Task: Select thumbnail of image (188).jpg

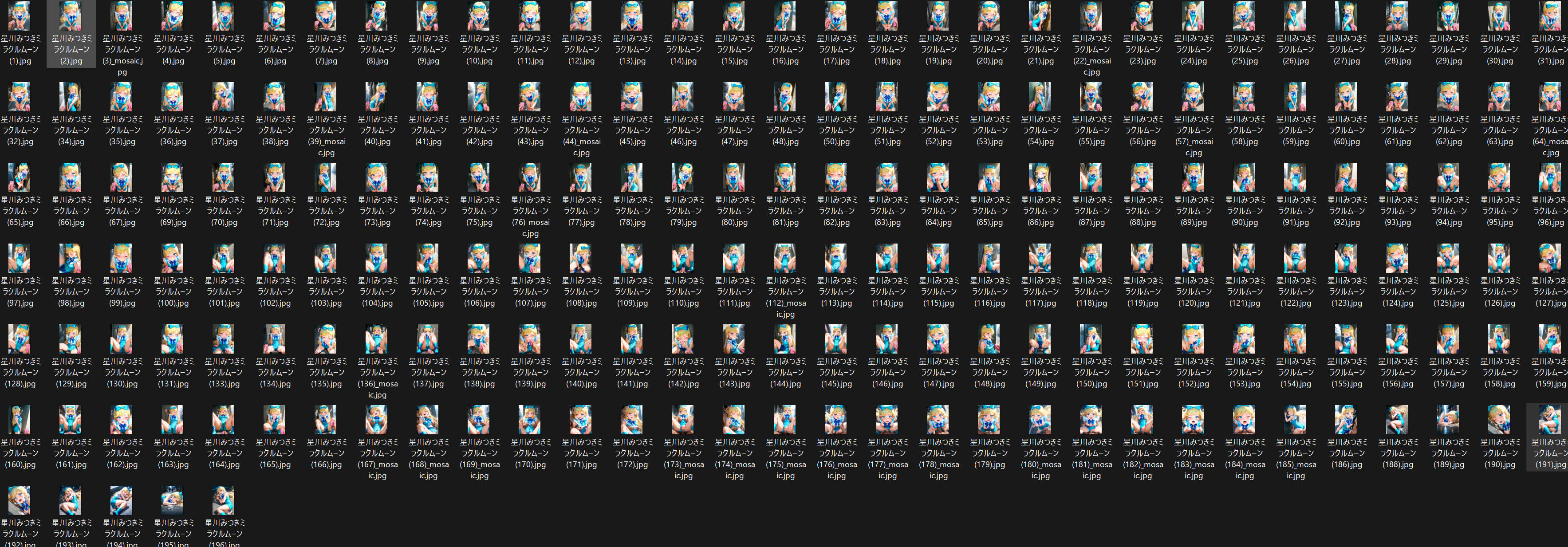Action: (x=1398, y=420)
